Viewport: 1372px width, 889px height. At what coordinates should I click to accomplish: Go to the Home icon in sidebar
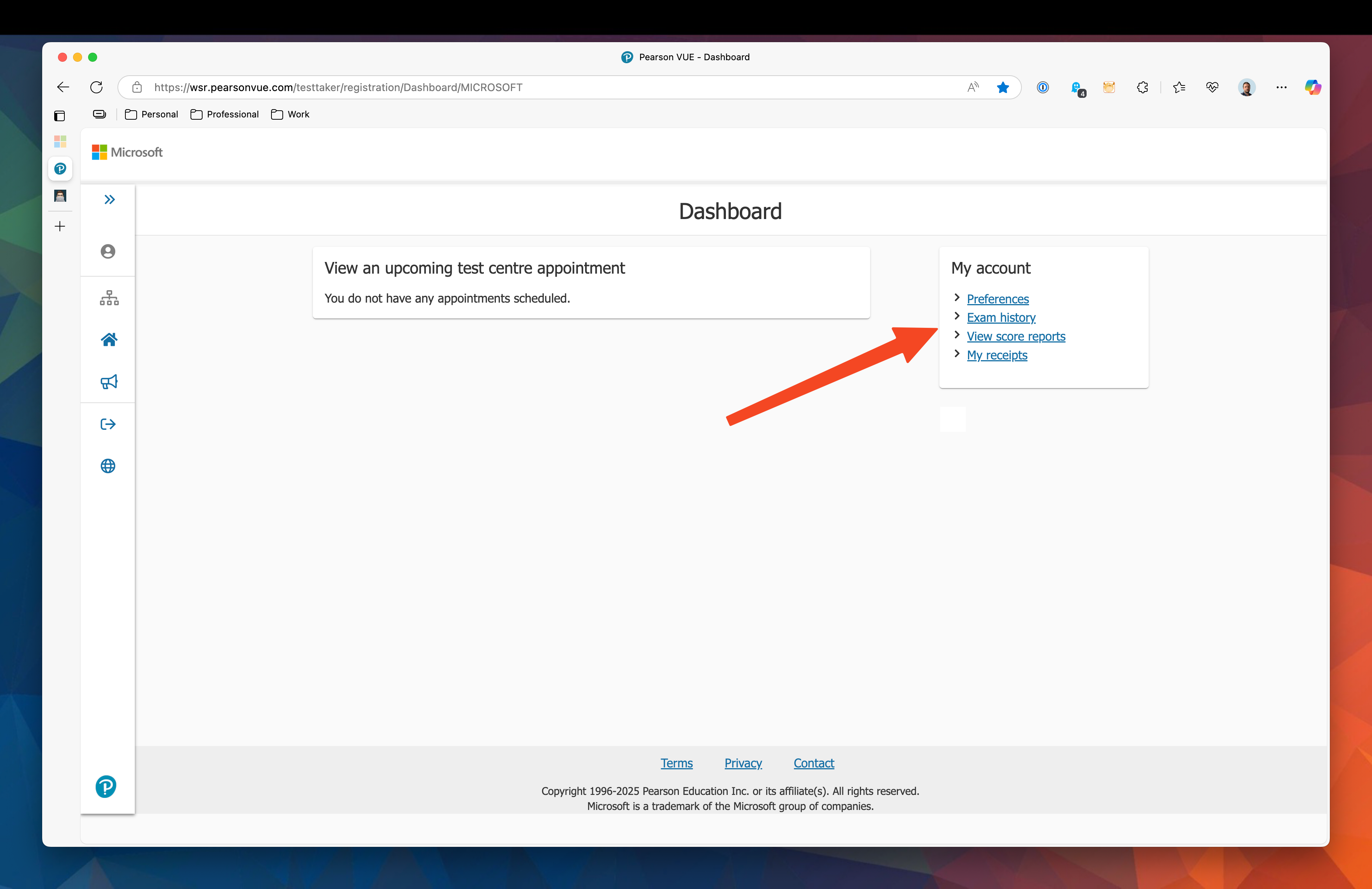pos(109,339)
